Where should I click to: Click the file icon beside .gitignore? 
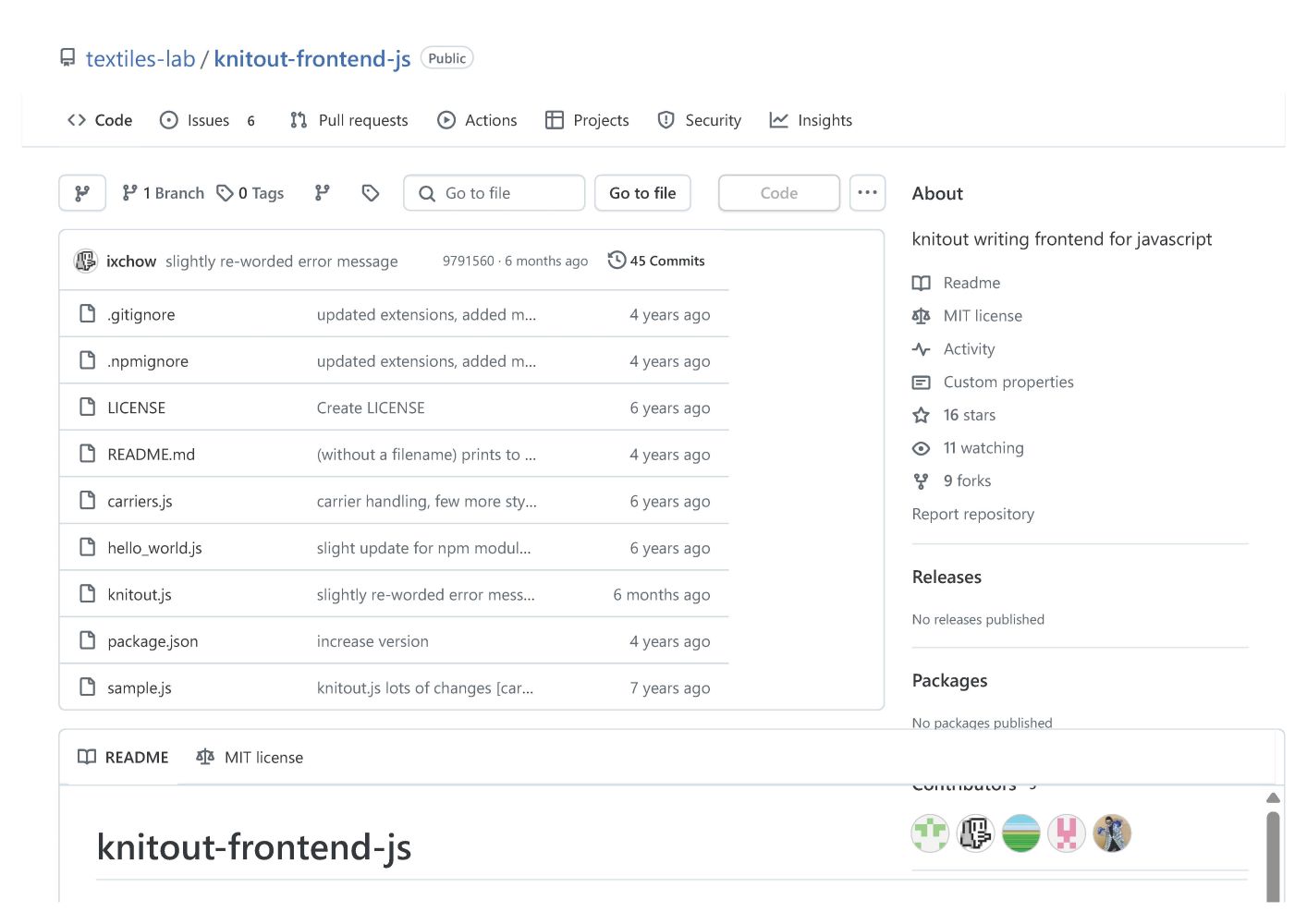(x=88, y=314)
